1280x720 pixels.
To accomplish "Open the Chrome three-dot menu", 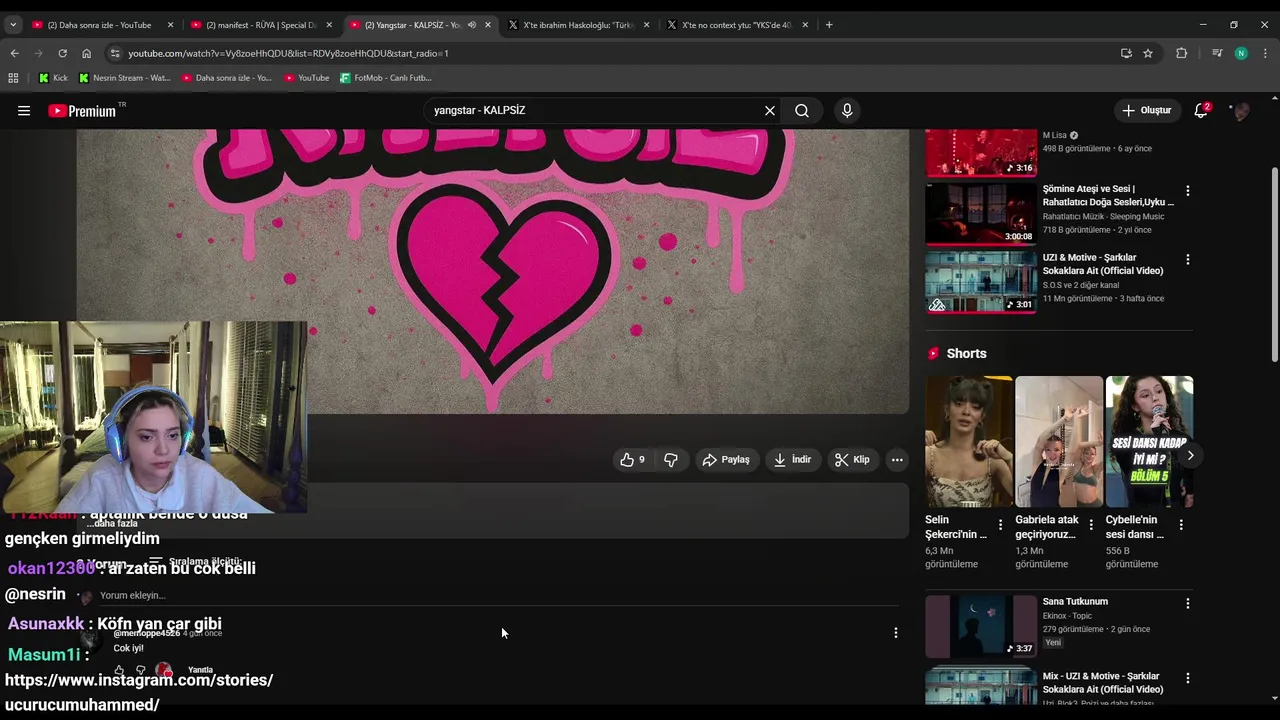I will [1266, 53].
